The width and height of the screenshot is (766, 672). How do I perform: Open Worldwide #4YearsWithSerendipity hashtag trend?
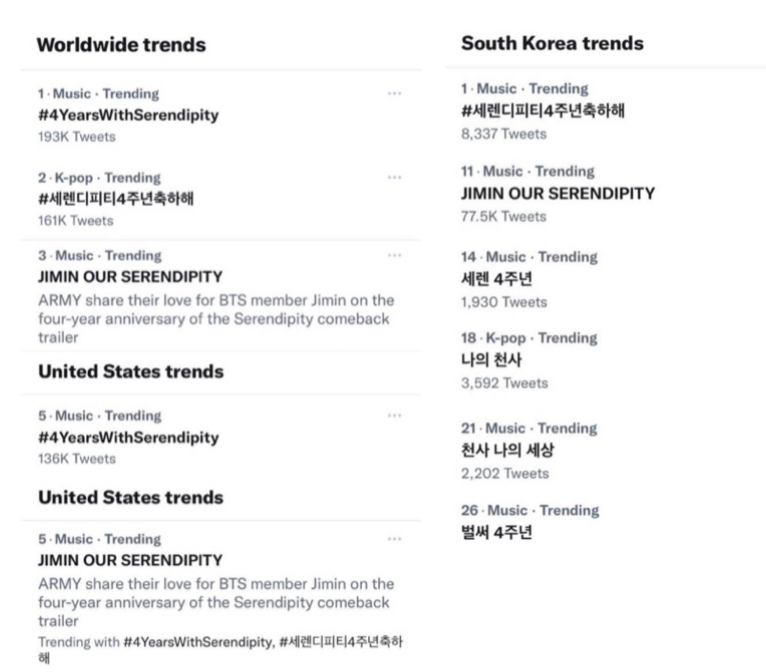(128, 115)
